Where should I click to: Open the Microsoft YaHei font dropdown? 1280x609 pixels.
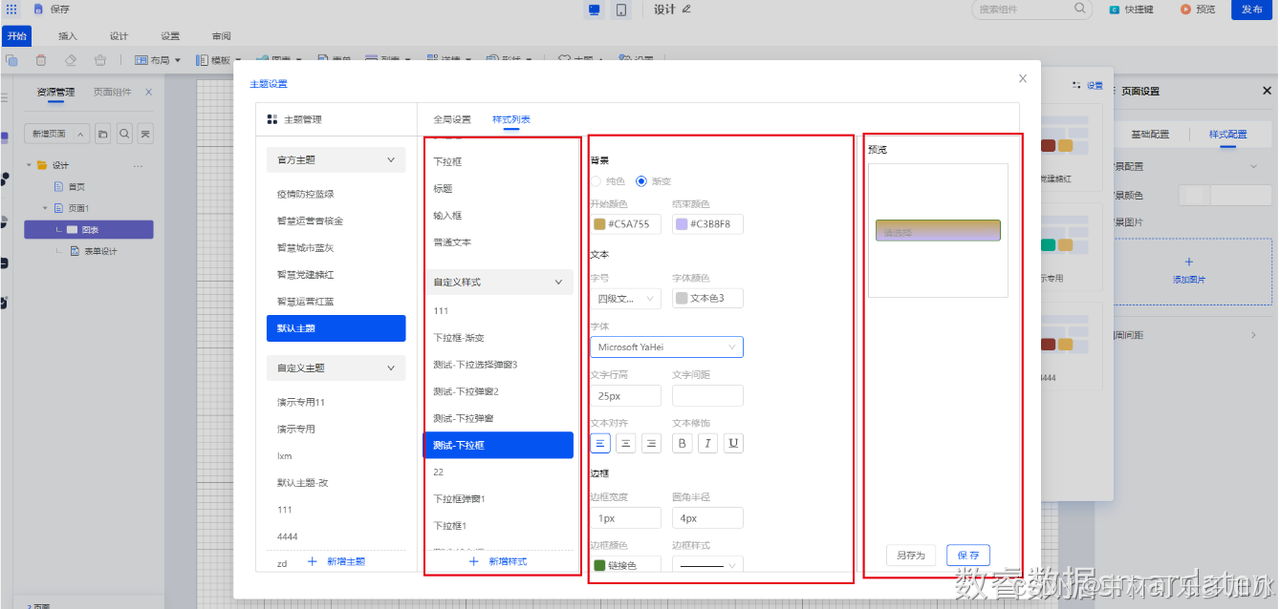[x=666, y=347]
